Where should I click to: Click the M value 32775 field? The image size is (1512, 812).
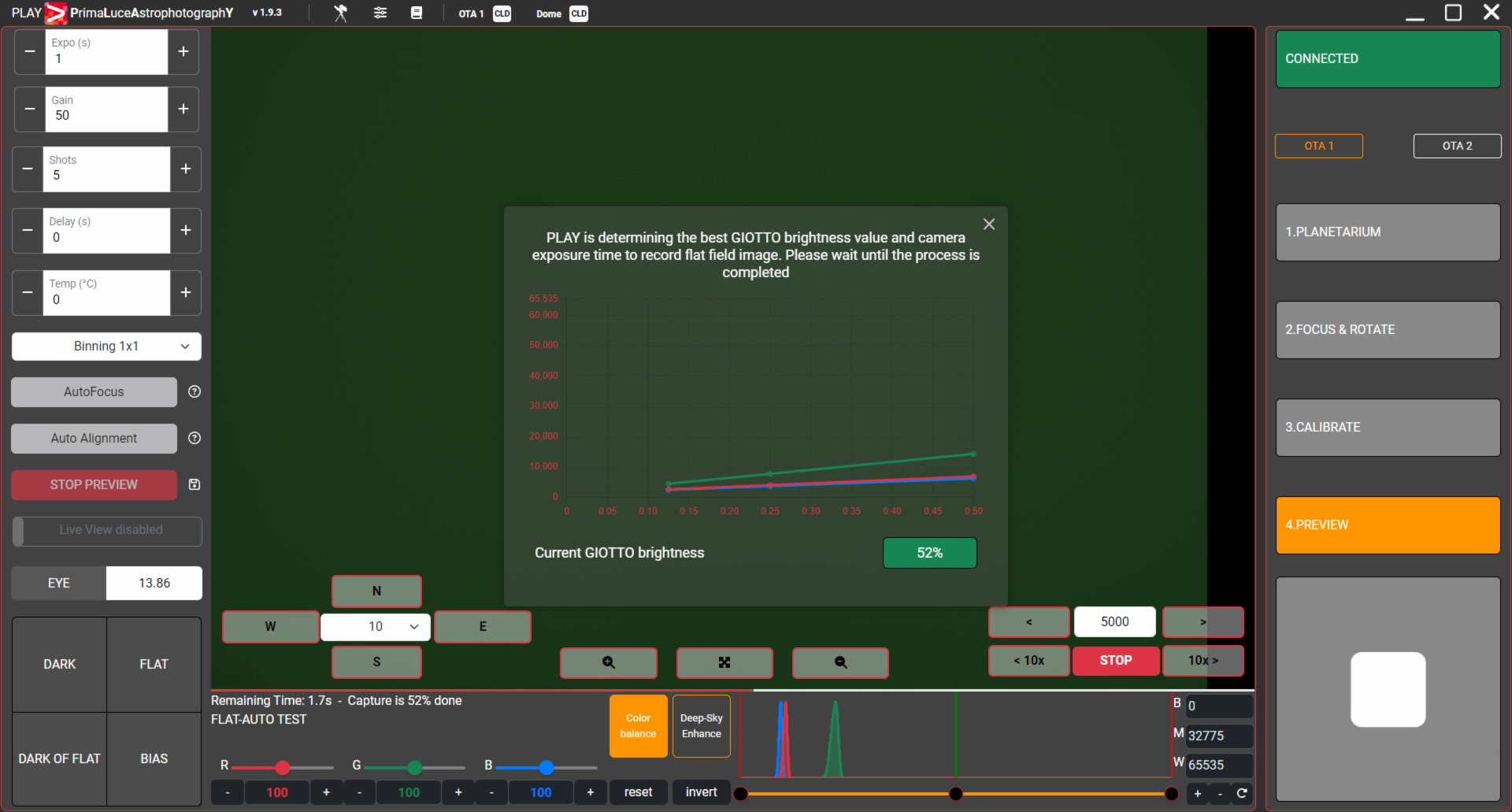(1219, 736)
